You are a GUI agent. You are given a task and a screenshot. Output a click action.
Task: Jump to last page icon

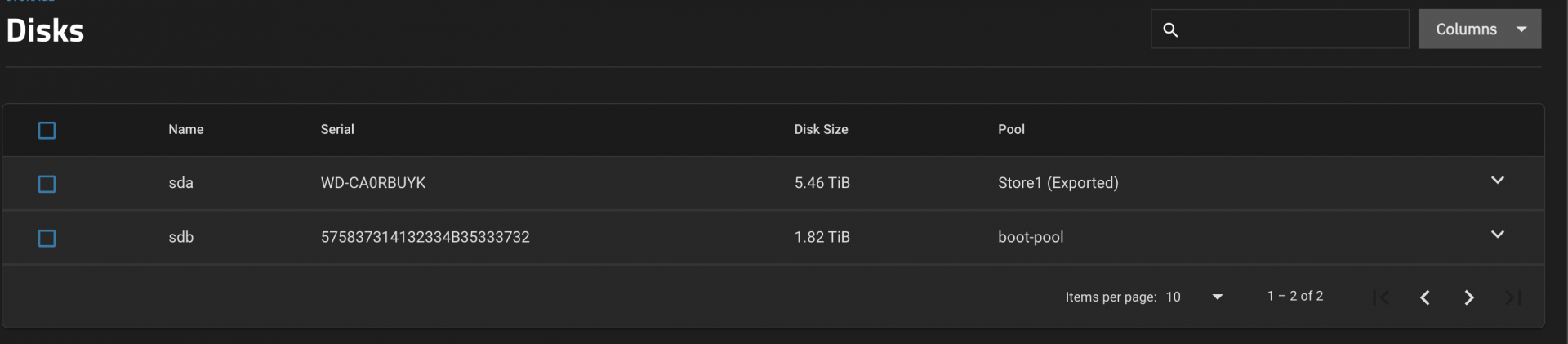pyautogui.click(x=1513, y=297)
